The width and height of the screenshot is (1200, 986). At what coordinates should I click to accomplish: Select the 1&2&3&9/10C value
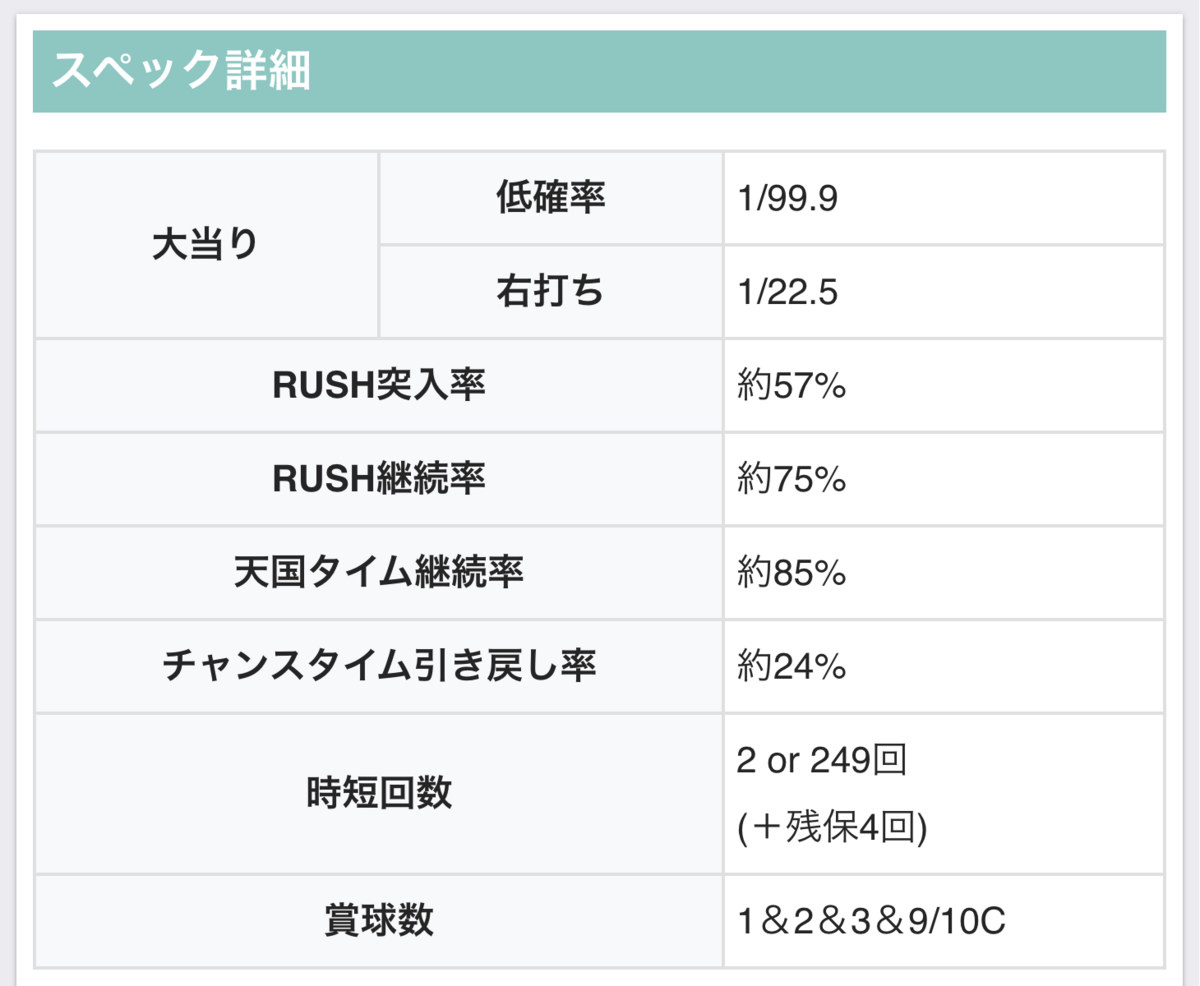pos(870,921)
